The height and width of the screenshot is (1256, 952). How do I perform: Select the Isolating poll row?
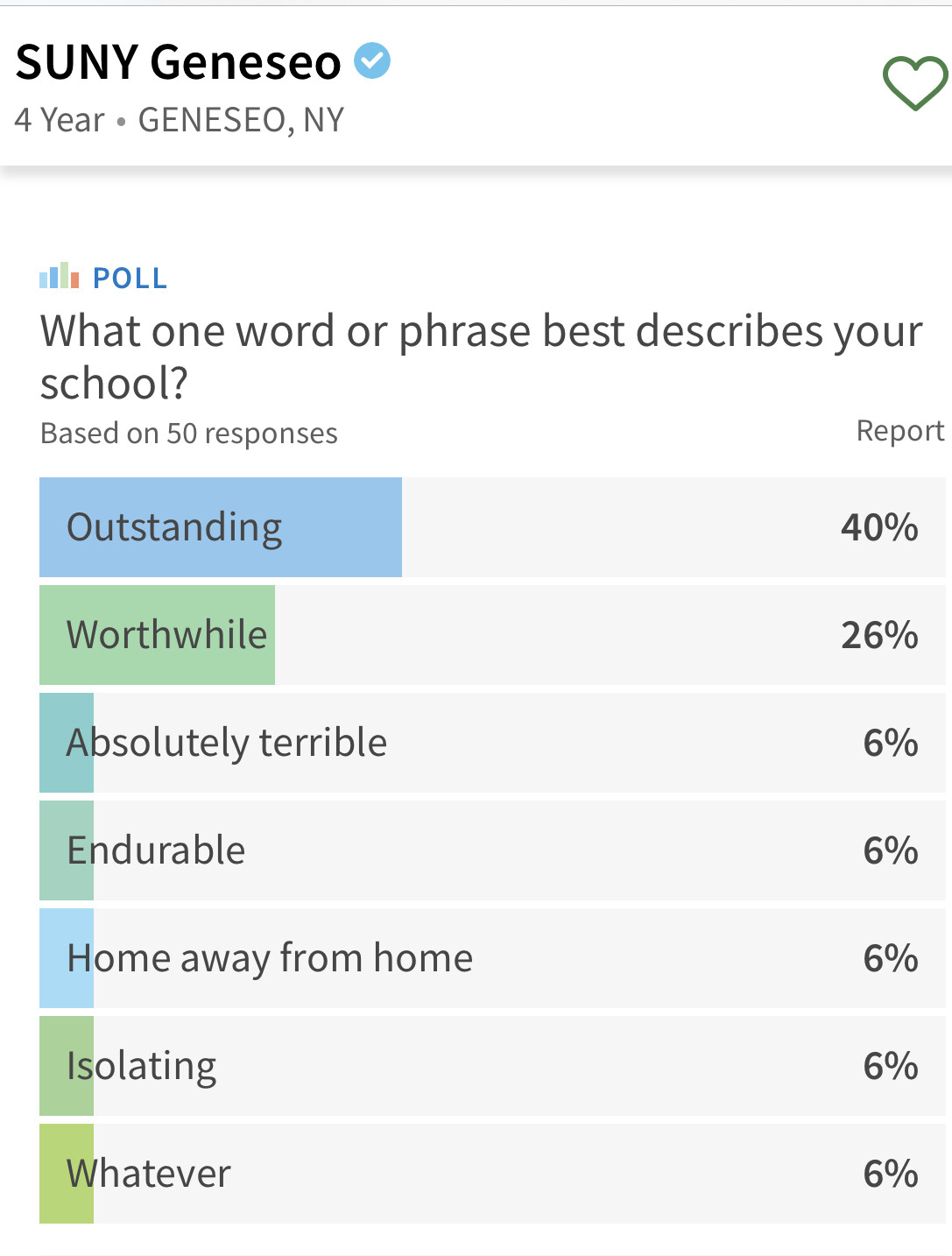pyautogui.click(x=492, y=1066)
